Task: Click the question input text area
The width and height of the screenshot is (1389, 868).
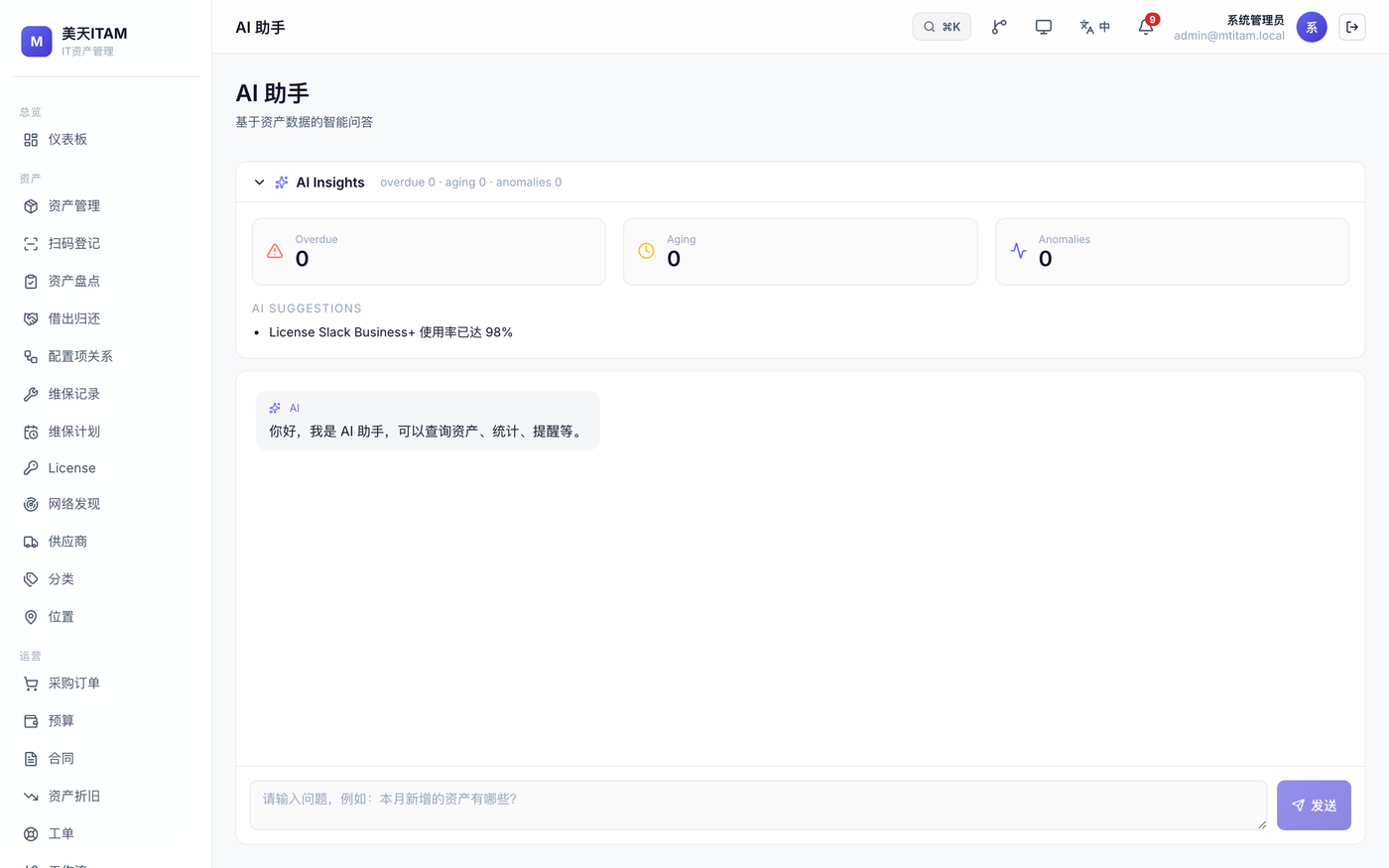Action: click(x=758, y=806)
